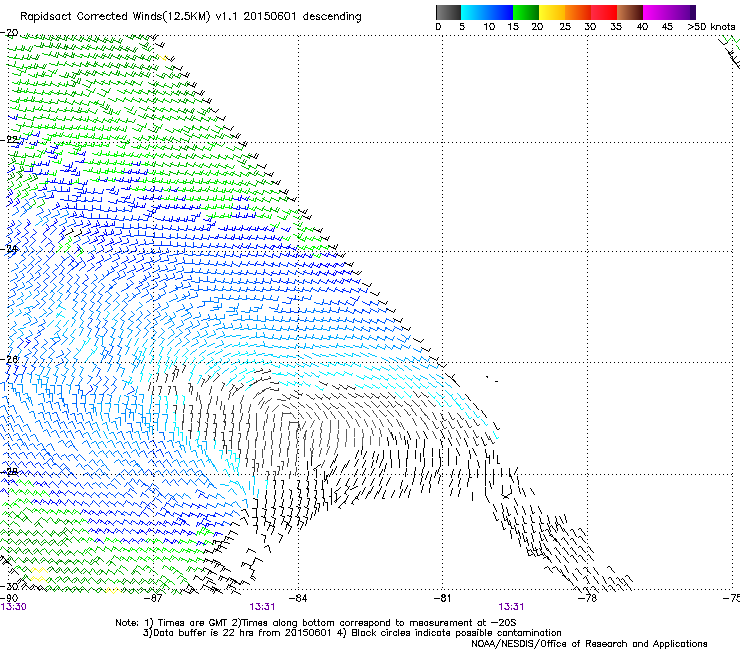740x650 pixels.
Task: Click the longitude label '-87'
Action: [x=153, y=598]
